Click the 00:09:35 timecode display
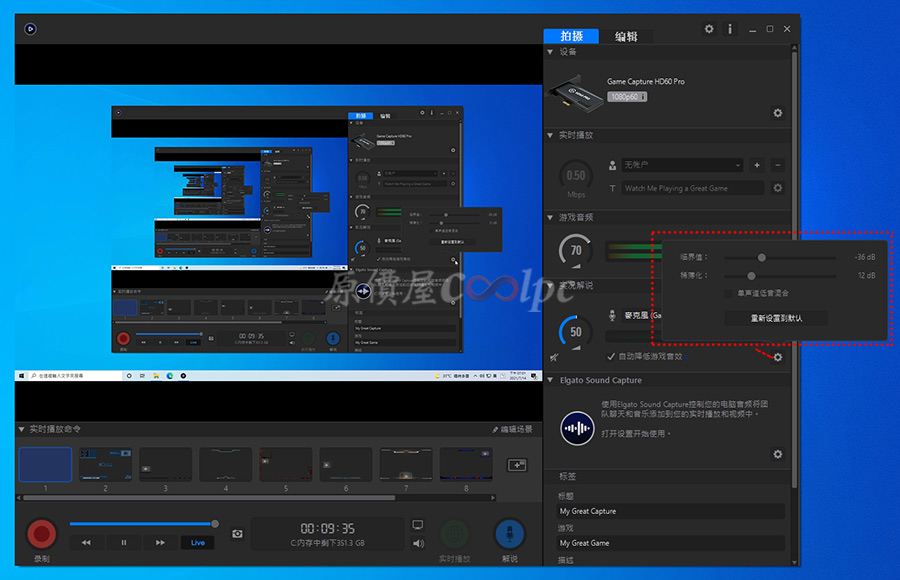Image resolution: width=900 pixels, height=580 pixels. tap(327, 528)
